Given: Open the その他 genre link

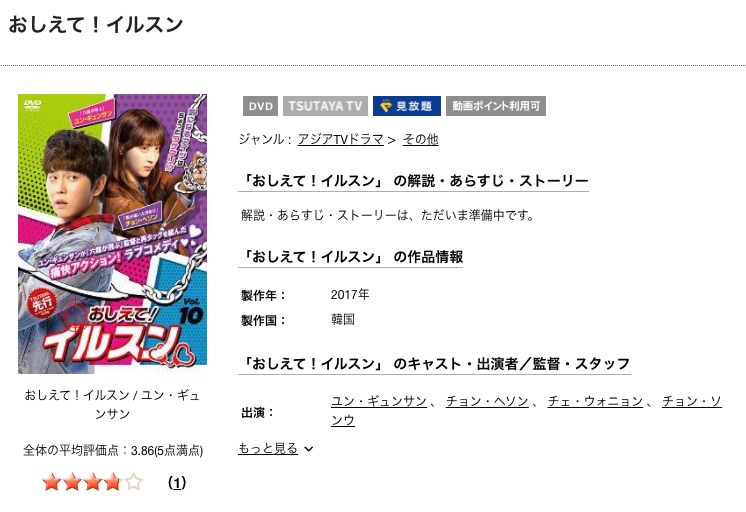Looking at the screenshot, I should pos(420,139).
